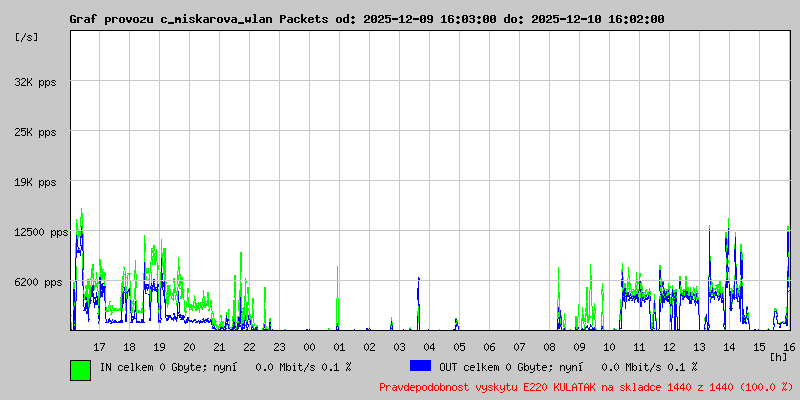This screenshot has width=800, height=400.
Task: Click the '25K pps' y-axis label
Action: 35,132
